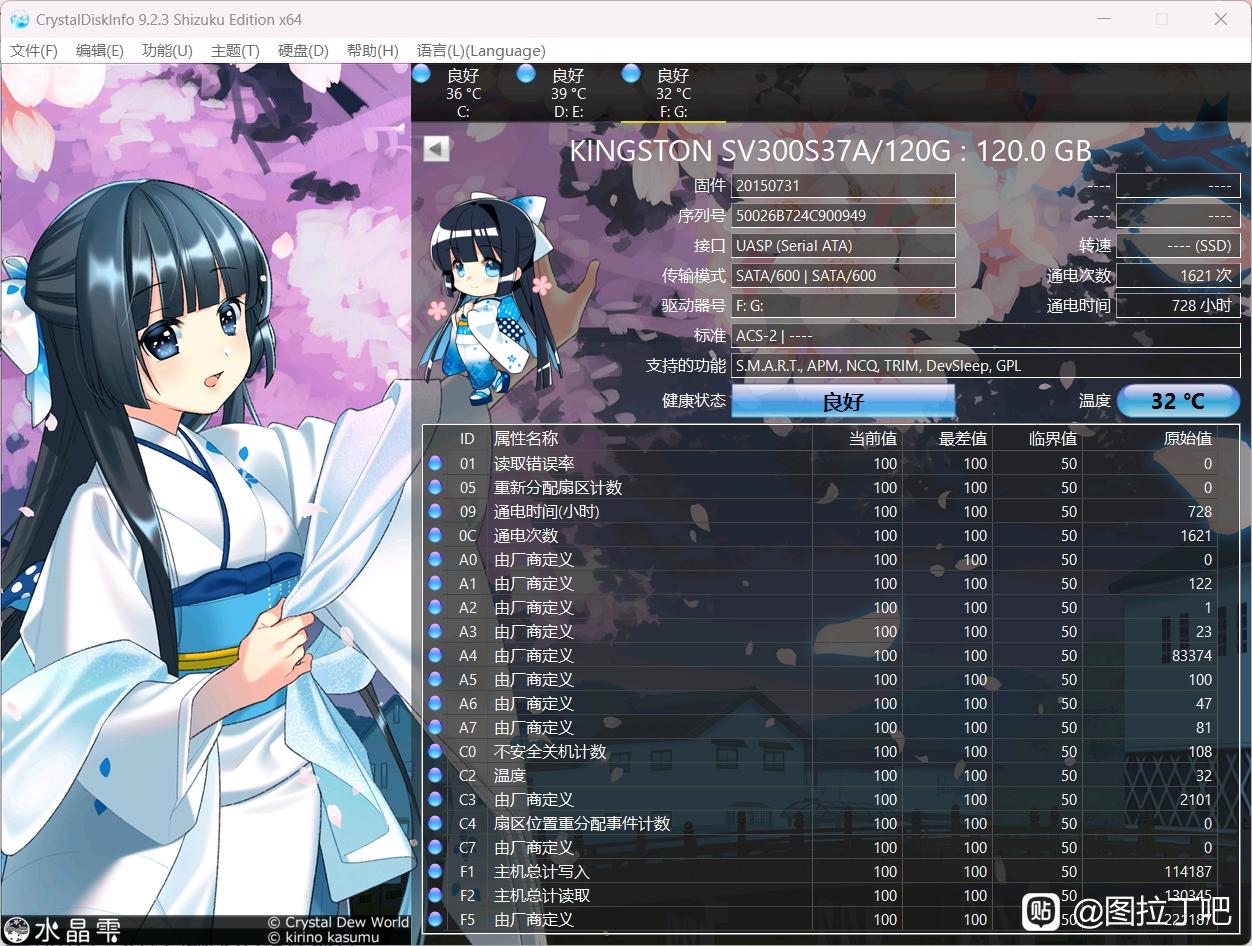Click the status orb for attribute F5
Screen dimensions: 1252x946
[435, 919]
